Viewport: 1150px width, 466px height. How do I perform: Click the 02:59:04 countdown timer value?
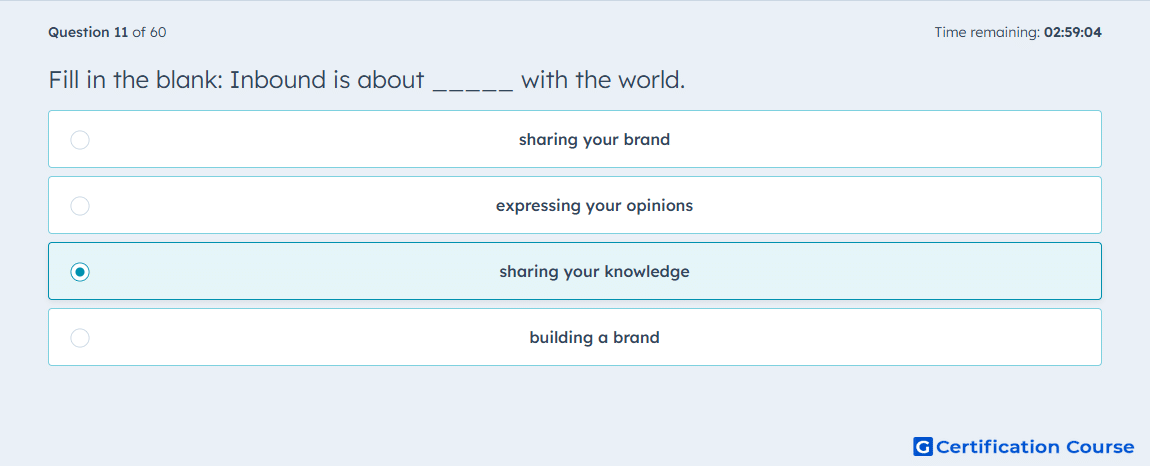click(x=1073, y=32)
